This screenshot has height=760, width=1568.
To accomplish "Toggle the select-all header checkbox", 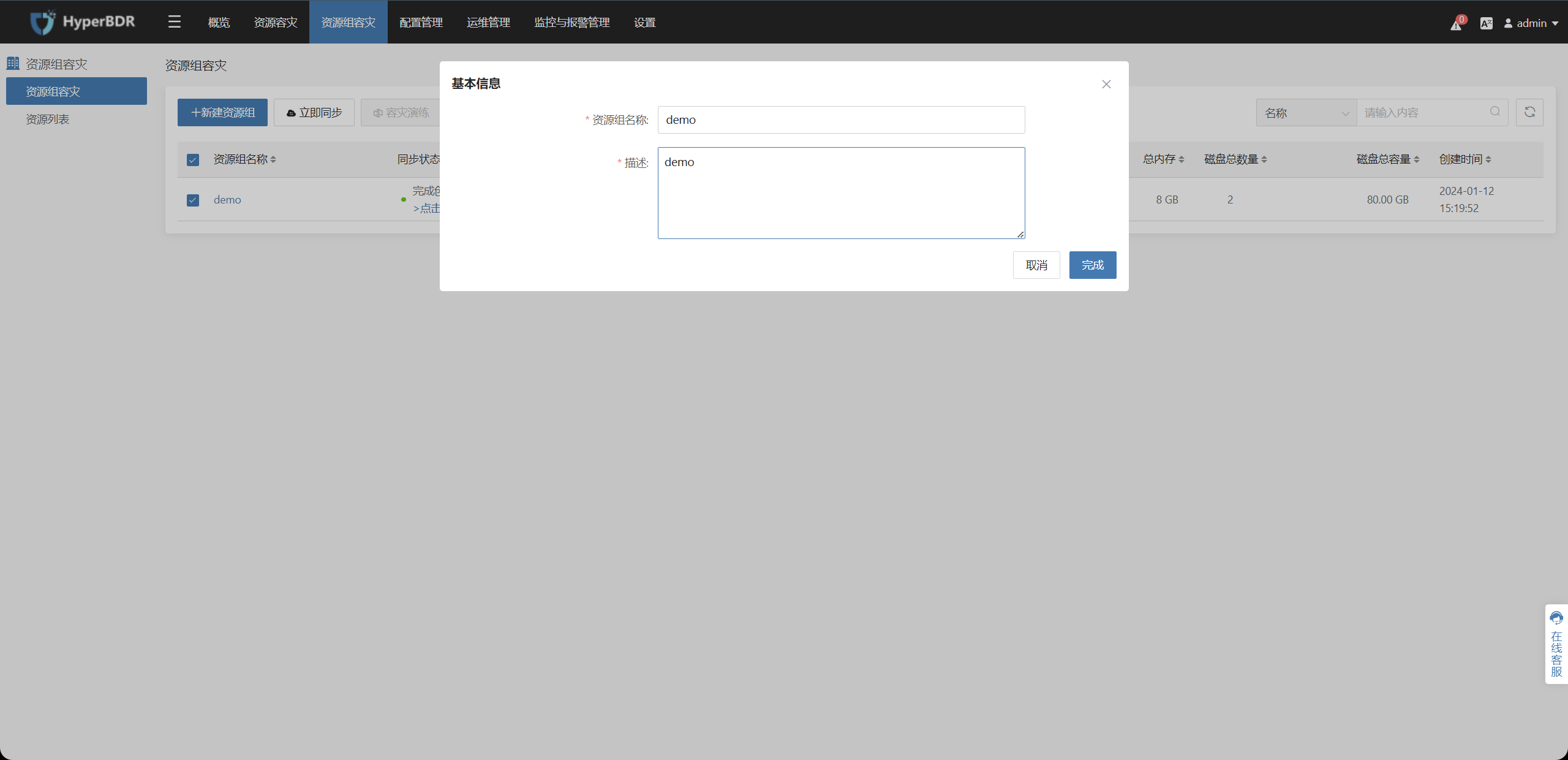I will pyautogui.click(x=193, y=160).
